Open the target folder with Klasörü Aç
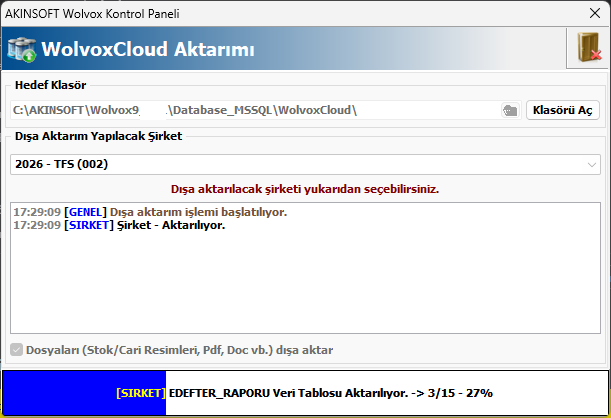Image resolution: width=611 pixels, height=418 pixels. [x=562, y=110]
